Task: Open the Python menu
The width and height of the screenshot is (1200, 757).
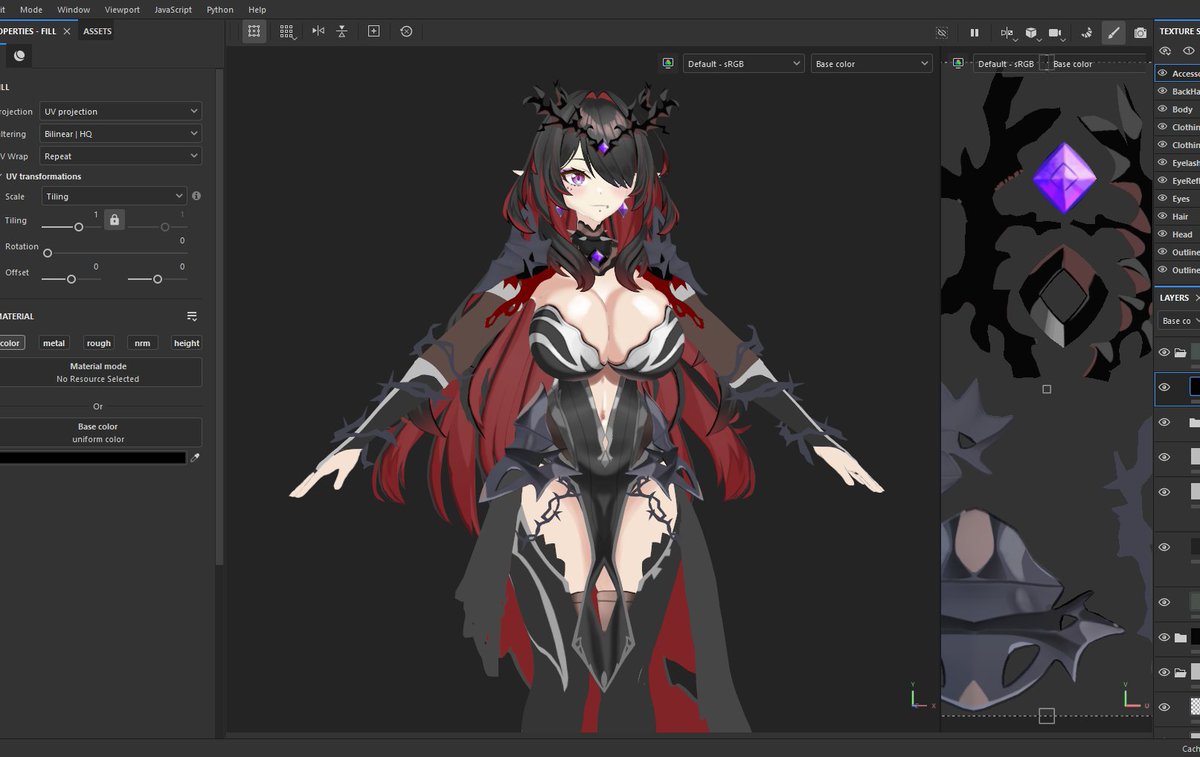Action: pyautogui.click(x=220, y=9)
